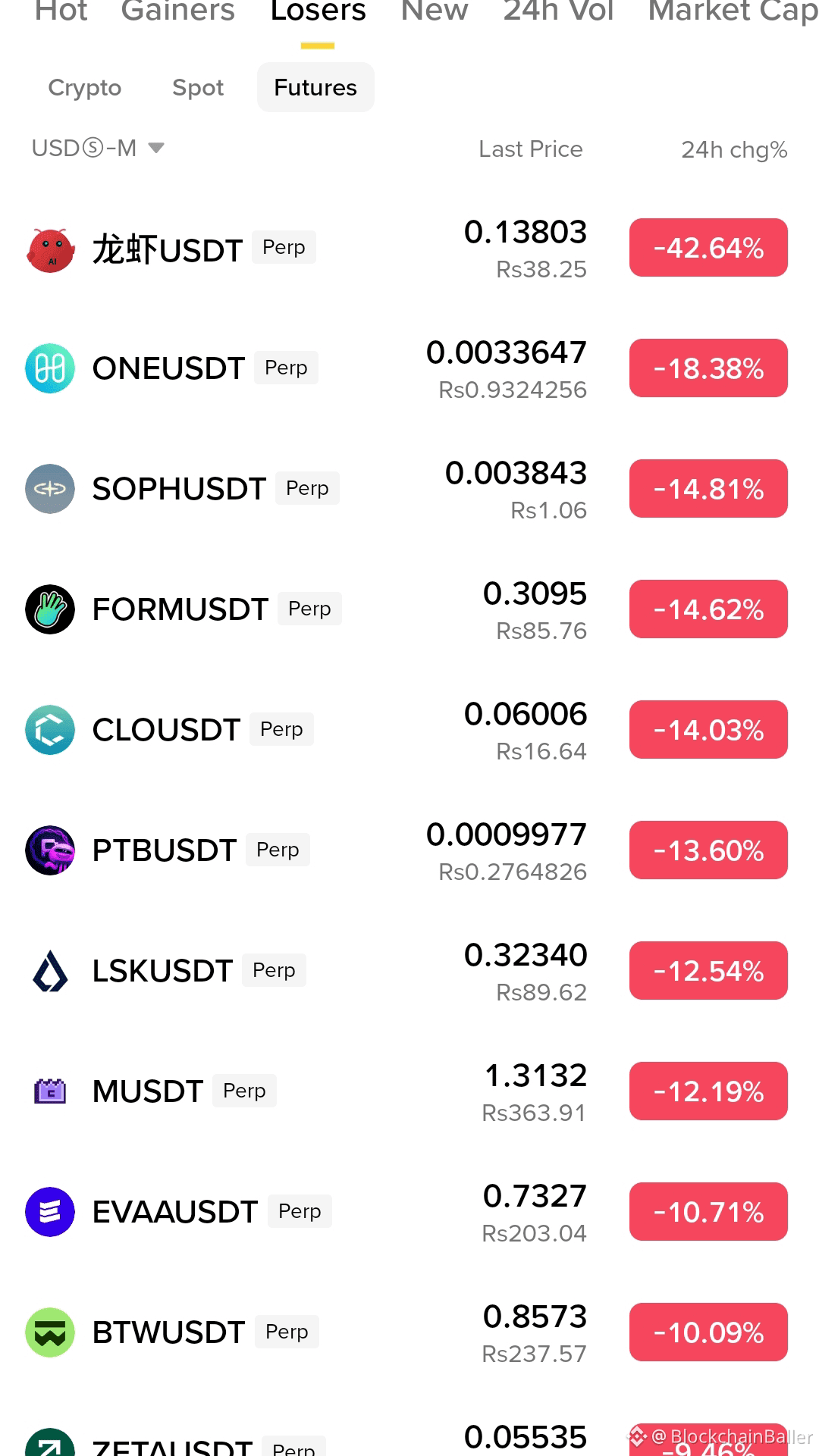Tap the MUSDT purple castle icon
Image resolution: width=819 pixels, height=1456 pixels.
point(50,1091)
